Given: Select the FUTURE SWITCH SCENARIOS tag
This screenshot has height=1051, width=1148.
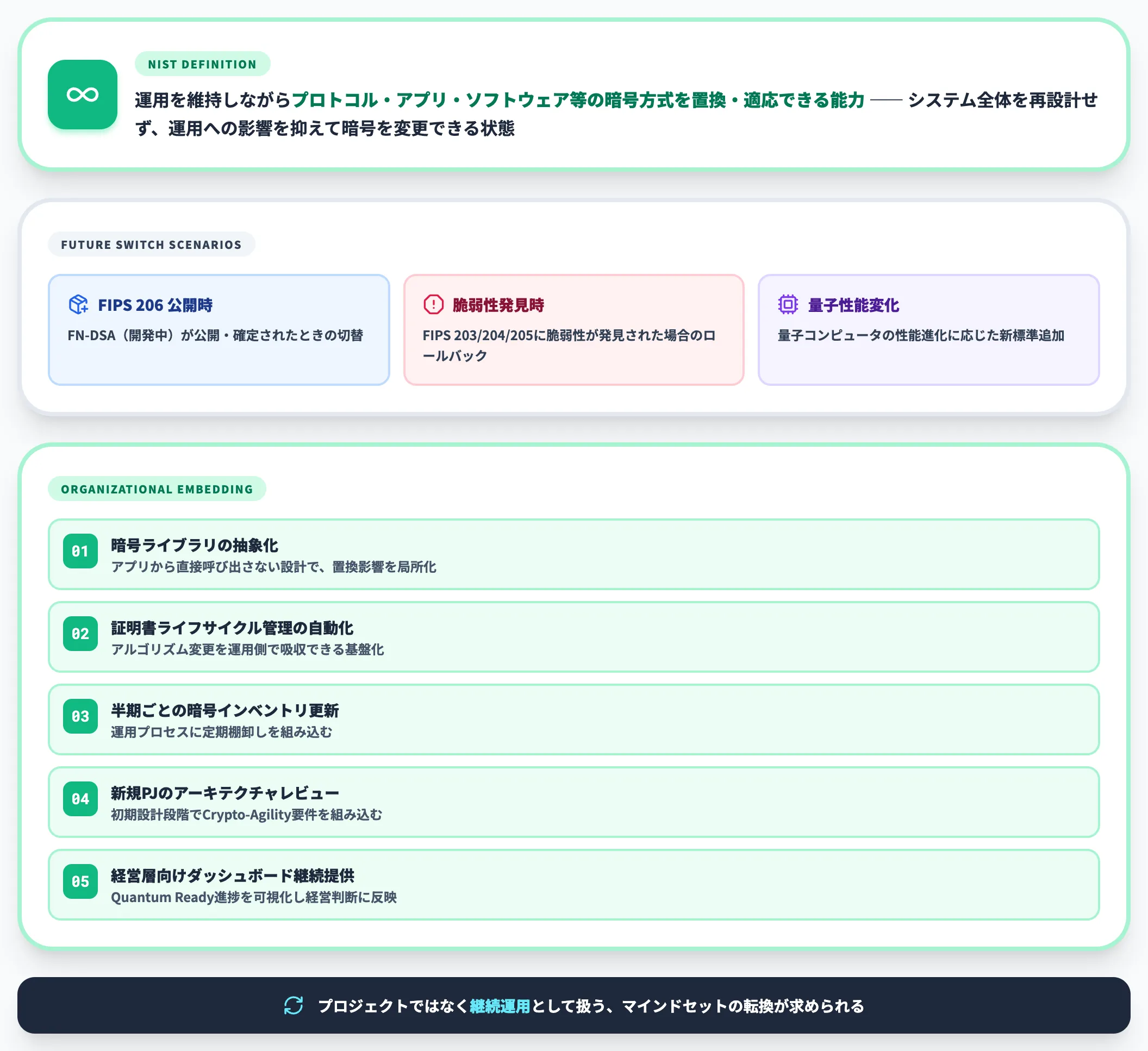Looking at the screenshot, I should tap(152, 244).
